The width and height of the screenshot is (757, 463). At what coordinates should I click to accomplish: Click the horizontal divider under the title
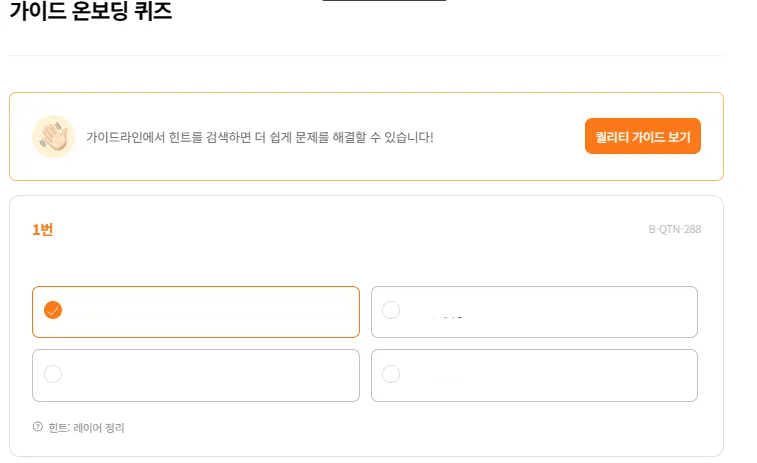pos(366,55)
